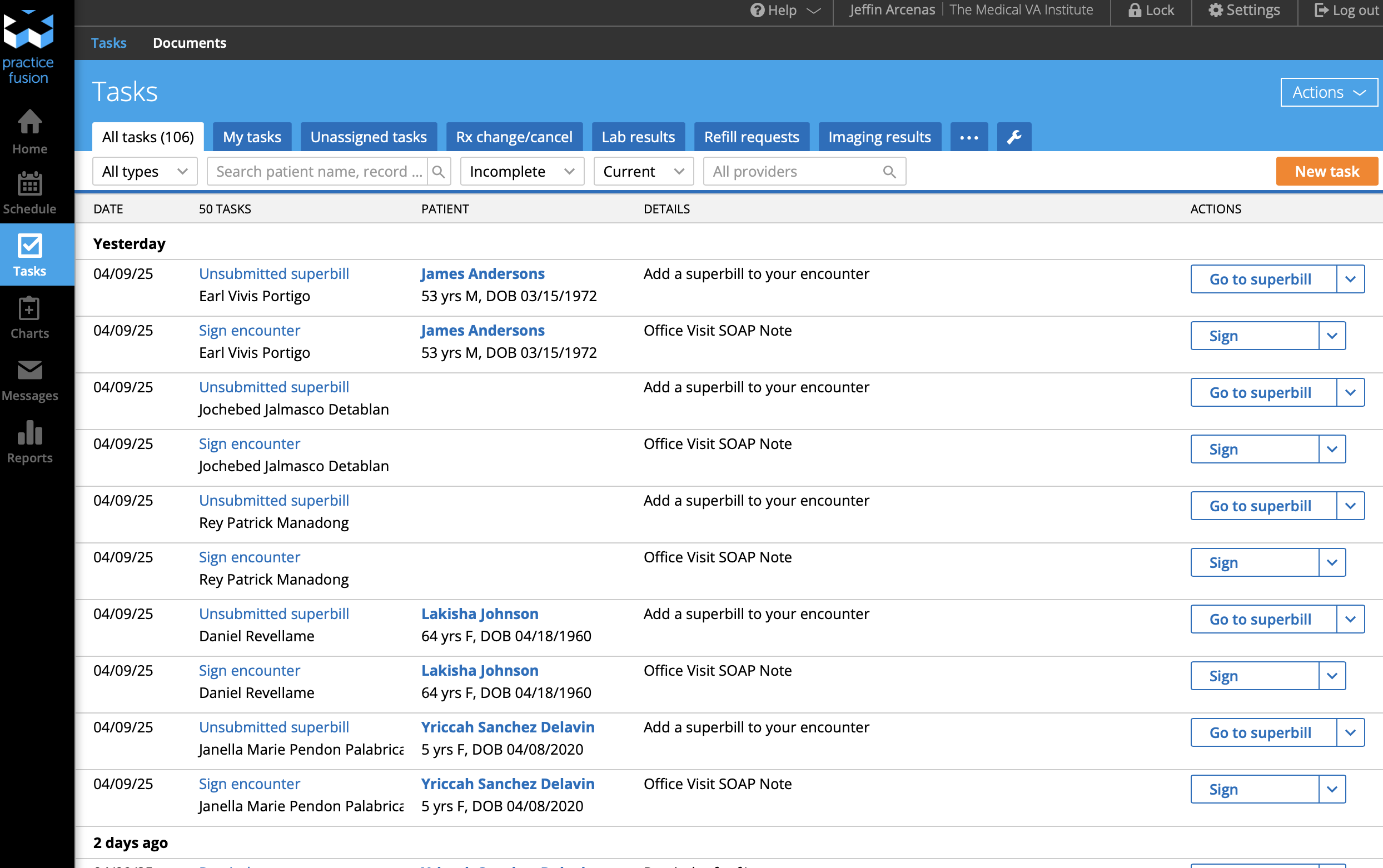
Task: Click the All providers input field
Action: point(804,172)
